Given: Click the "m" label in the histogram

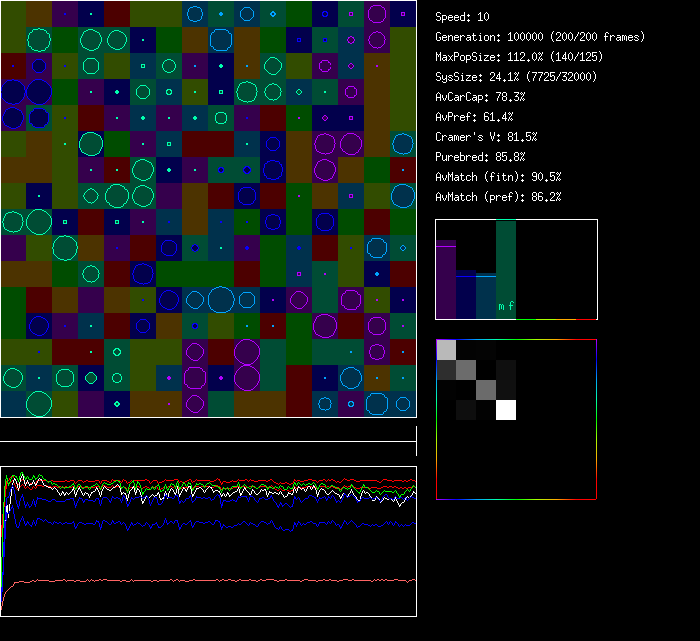Looking at the screenshot, I should coord(501,307).
